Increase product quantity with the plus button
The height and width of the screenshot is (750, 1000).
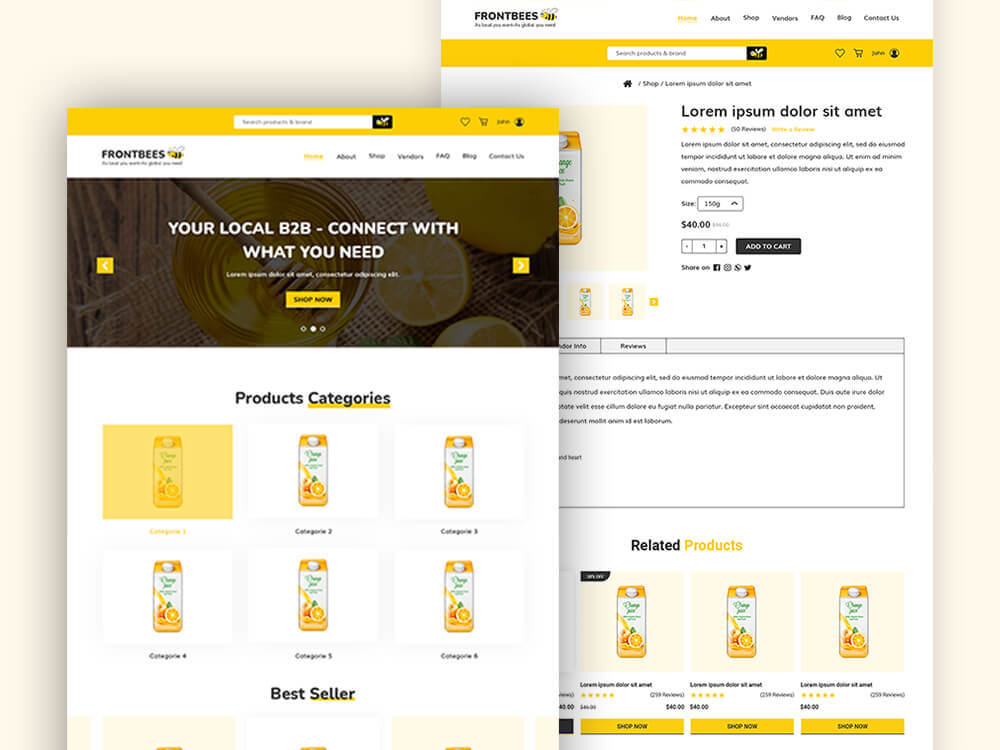pyautogui.click(x=721, y=246)
